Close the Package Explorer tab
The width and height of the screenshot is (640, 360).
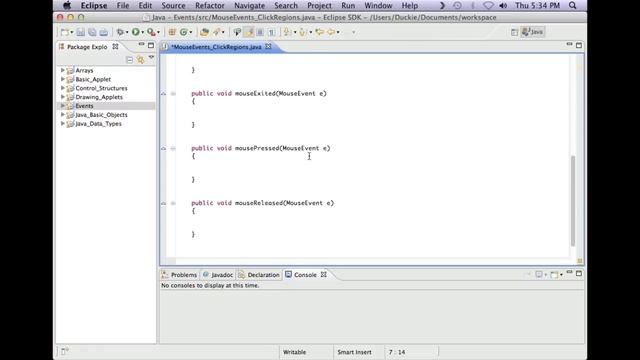point(116,47)
